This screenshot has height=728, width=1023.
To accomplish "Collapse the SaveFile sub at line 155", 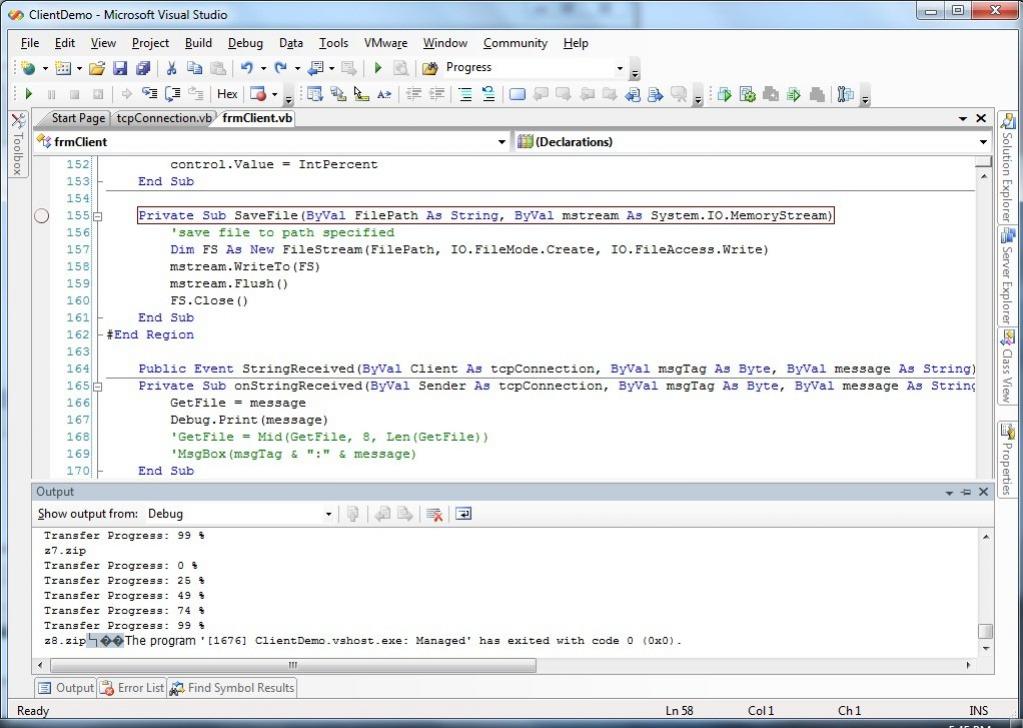I will click(x=98, y=216).
